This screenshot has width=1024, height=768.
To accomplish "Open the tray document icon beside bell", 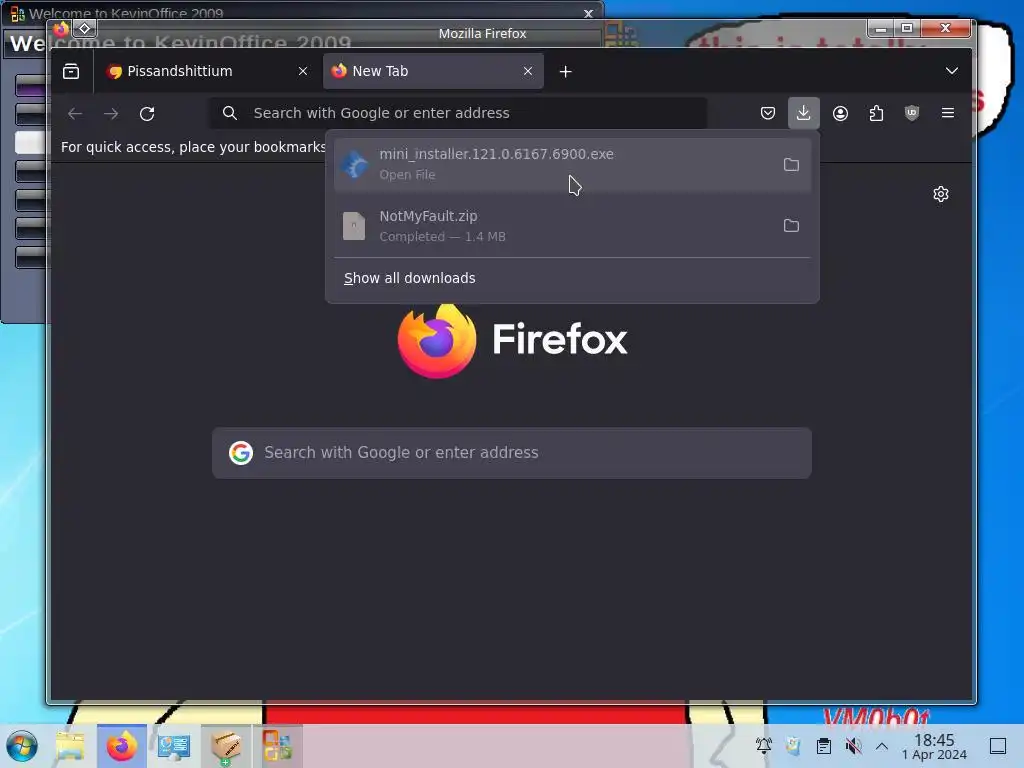I will [x=793, y=745].
